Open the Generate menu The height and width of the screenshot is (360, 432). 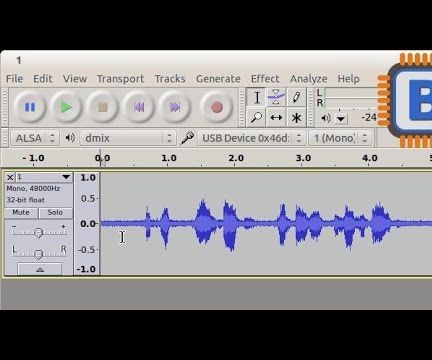pyautogui.click(x=218, y=79)
